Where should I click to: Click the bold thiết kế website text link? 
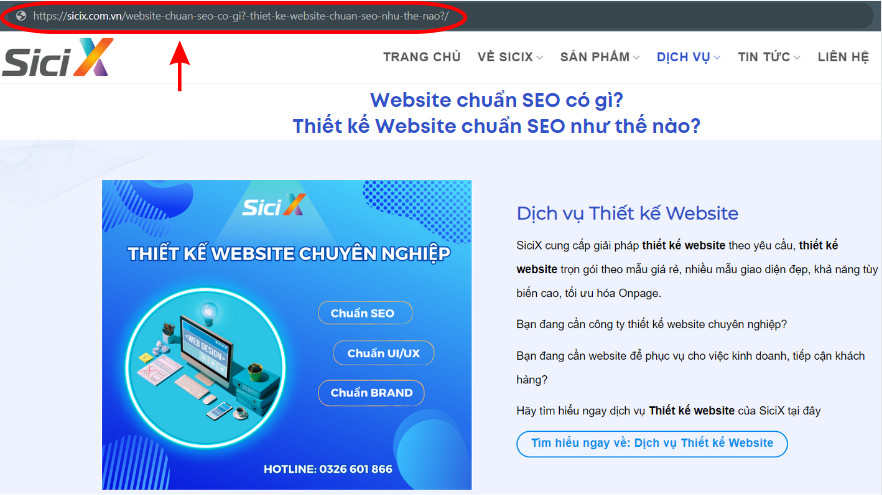(683, 245)
